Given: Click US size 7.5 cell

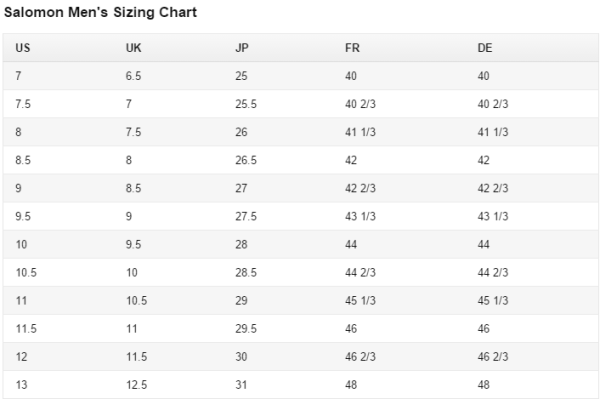Looking at the screenshot, I should click(x=23, y=104).
